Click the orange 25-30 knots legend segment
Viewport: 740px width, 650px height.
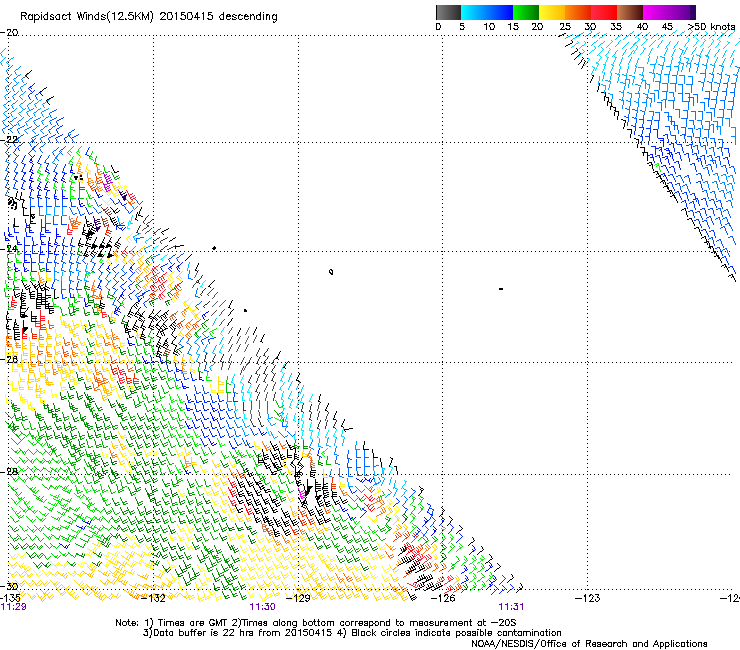tap(578, 12)
